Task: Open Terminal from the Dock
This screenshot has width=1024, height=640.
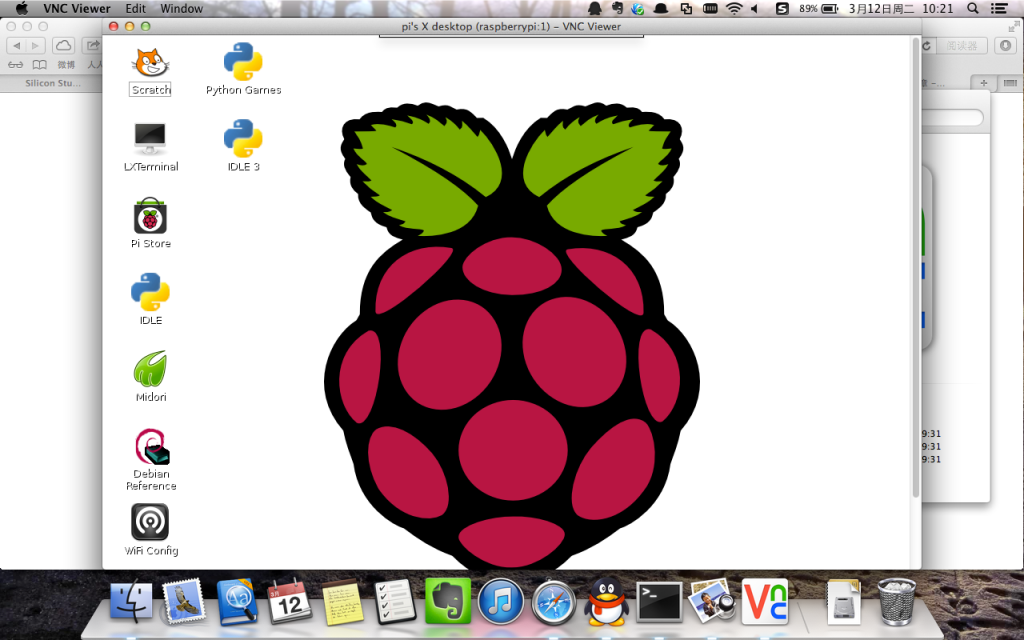Action: pos(659,602)
